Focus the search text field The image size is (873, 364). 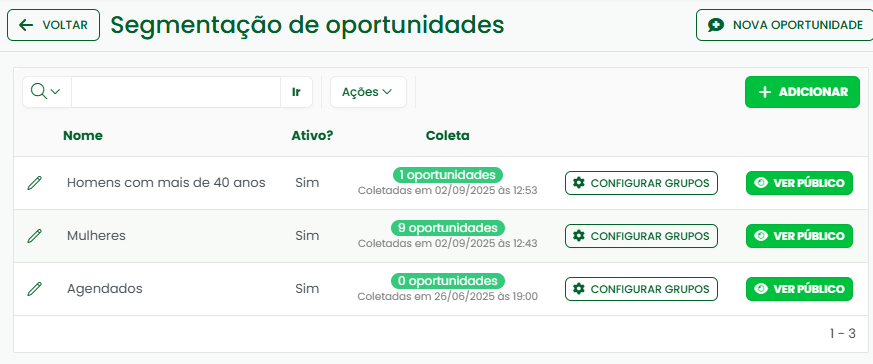point(176,92)
